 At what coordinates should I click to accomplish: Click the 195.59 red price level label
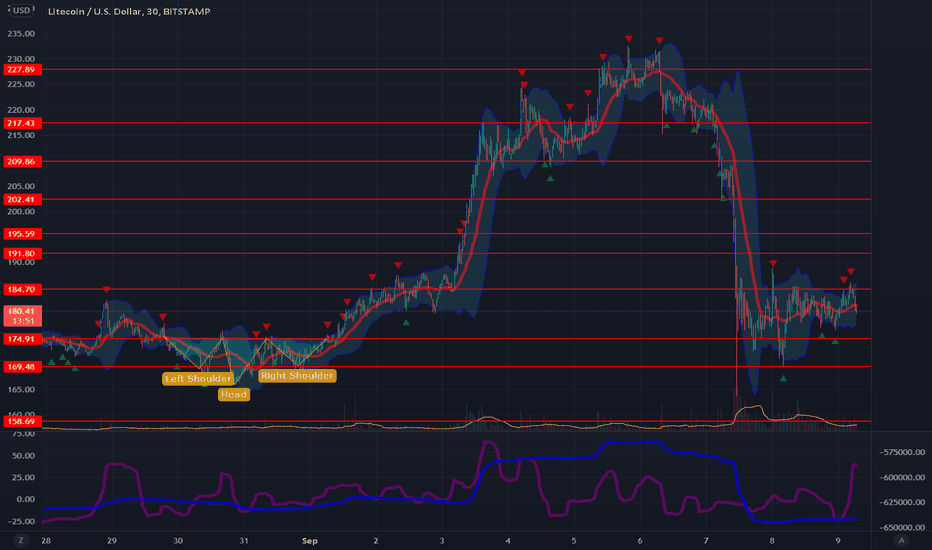tap(23, 234)
